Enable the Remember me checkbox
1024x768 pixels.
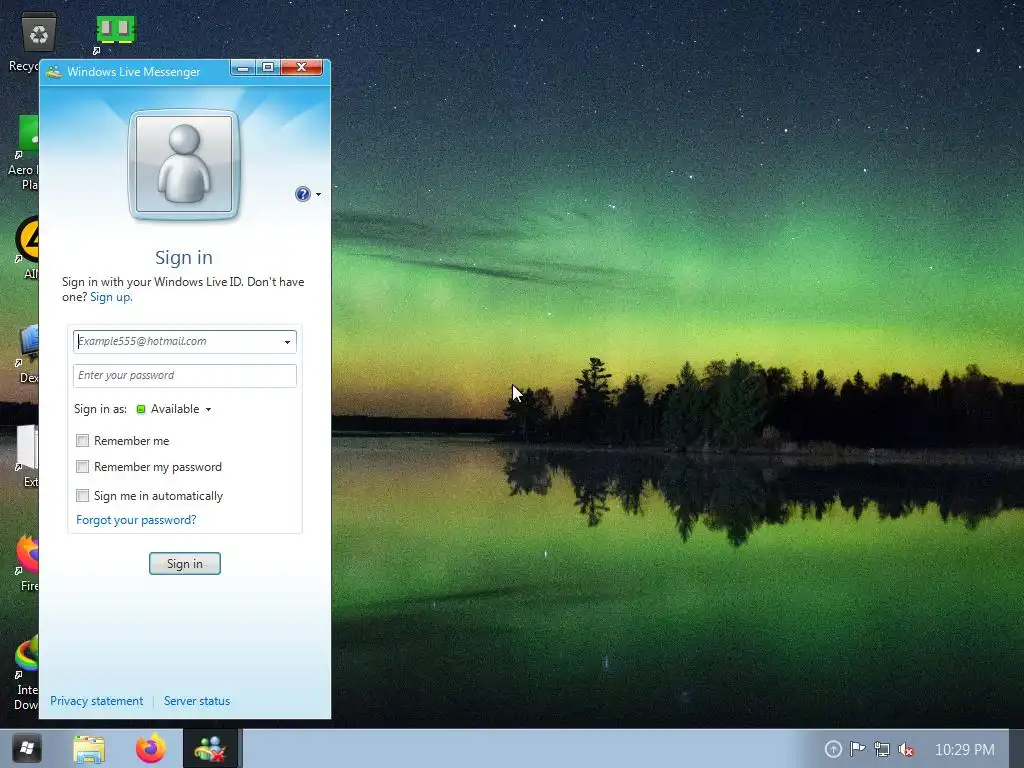[82, 441]
